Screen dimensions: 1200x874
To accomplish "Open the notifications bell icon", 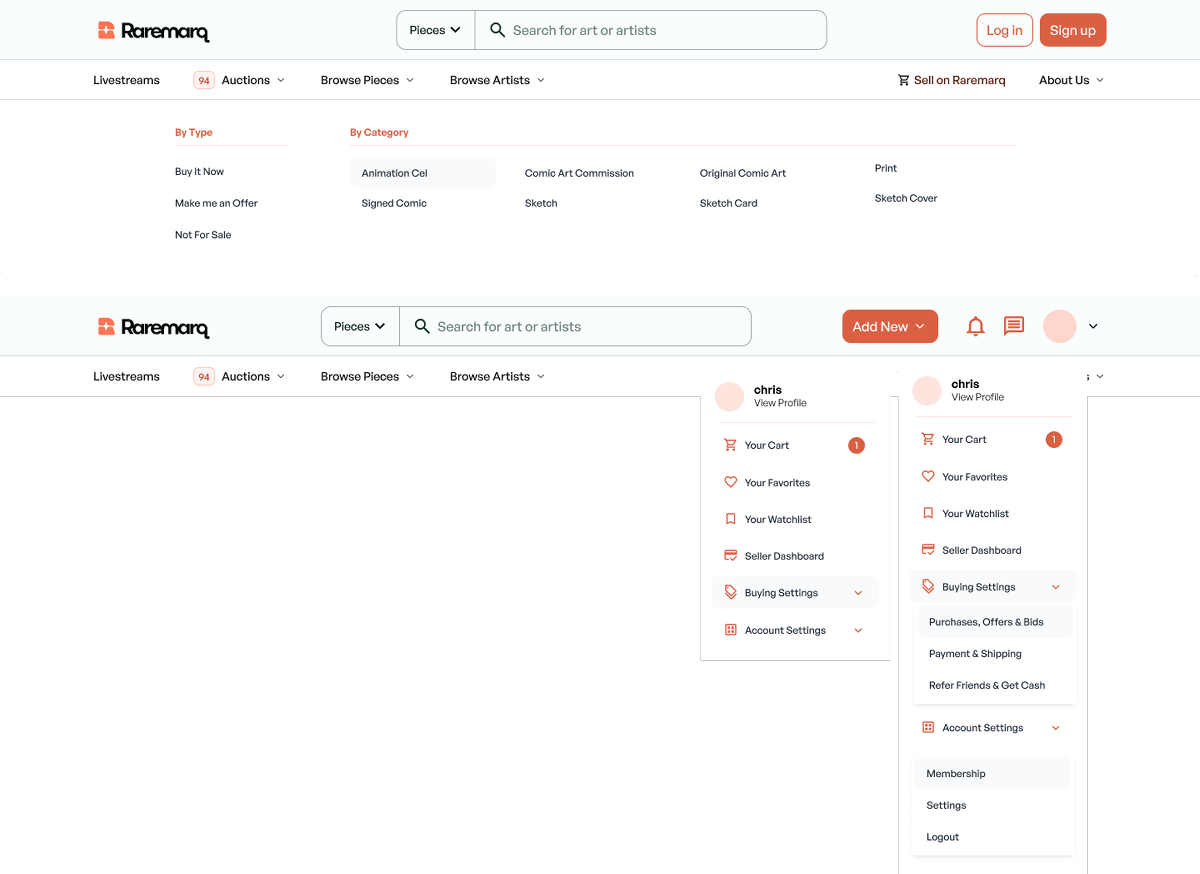I will 975,326.
